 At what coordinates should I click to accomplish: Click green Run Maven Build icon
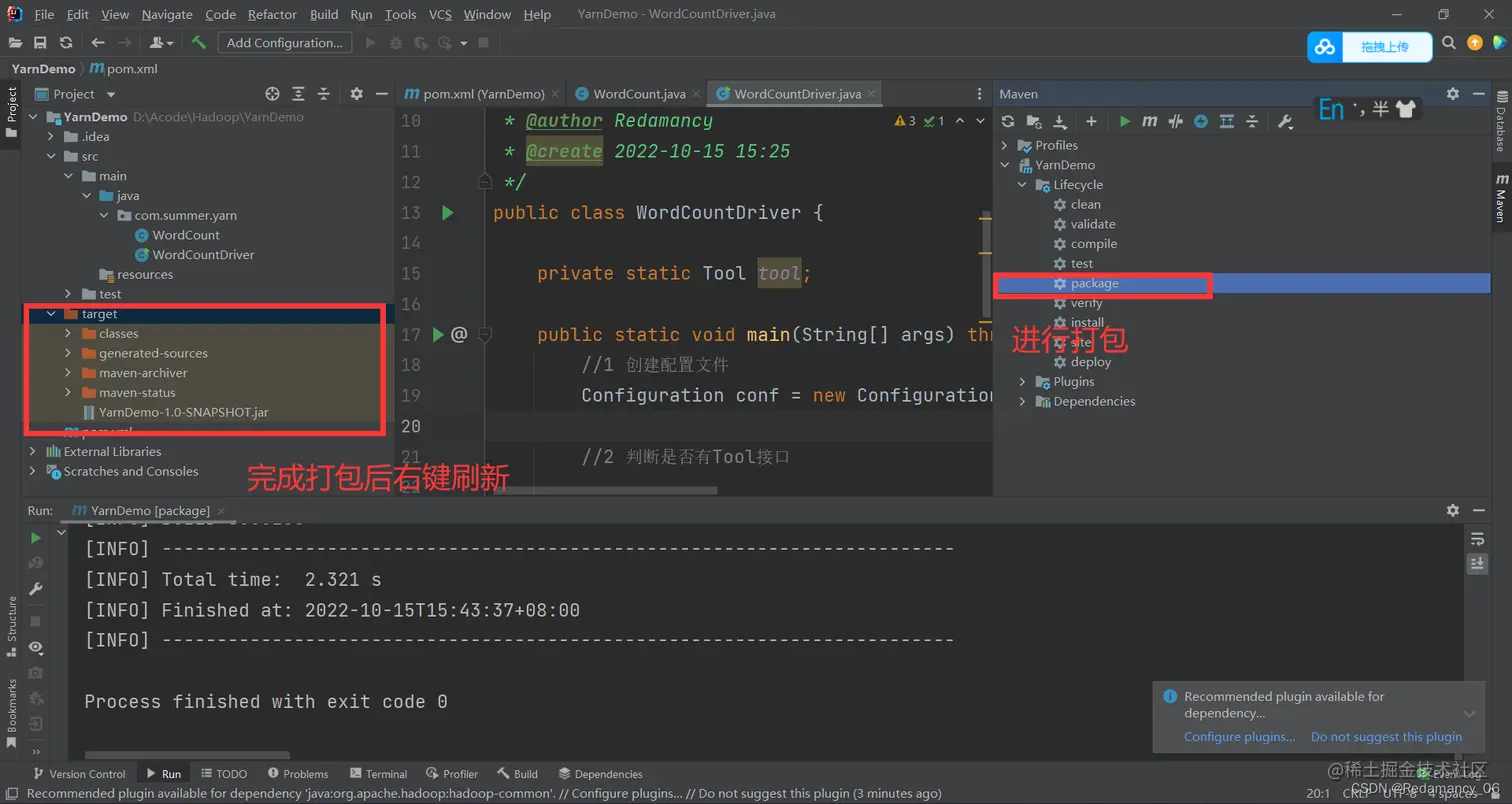pos(1125,121)
